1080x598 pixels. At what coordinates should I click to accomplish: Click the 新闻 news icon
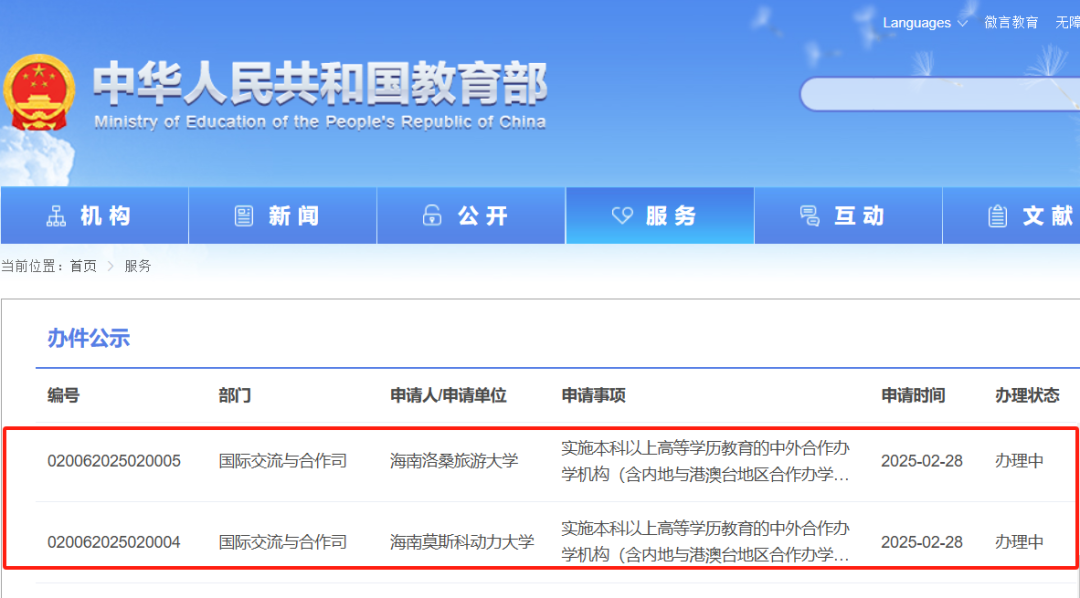(244, 216)
